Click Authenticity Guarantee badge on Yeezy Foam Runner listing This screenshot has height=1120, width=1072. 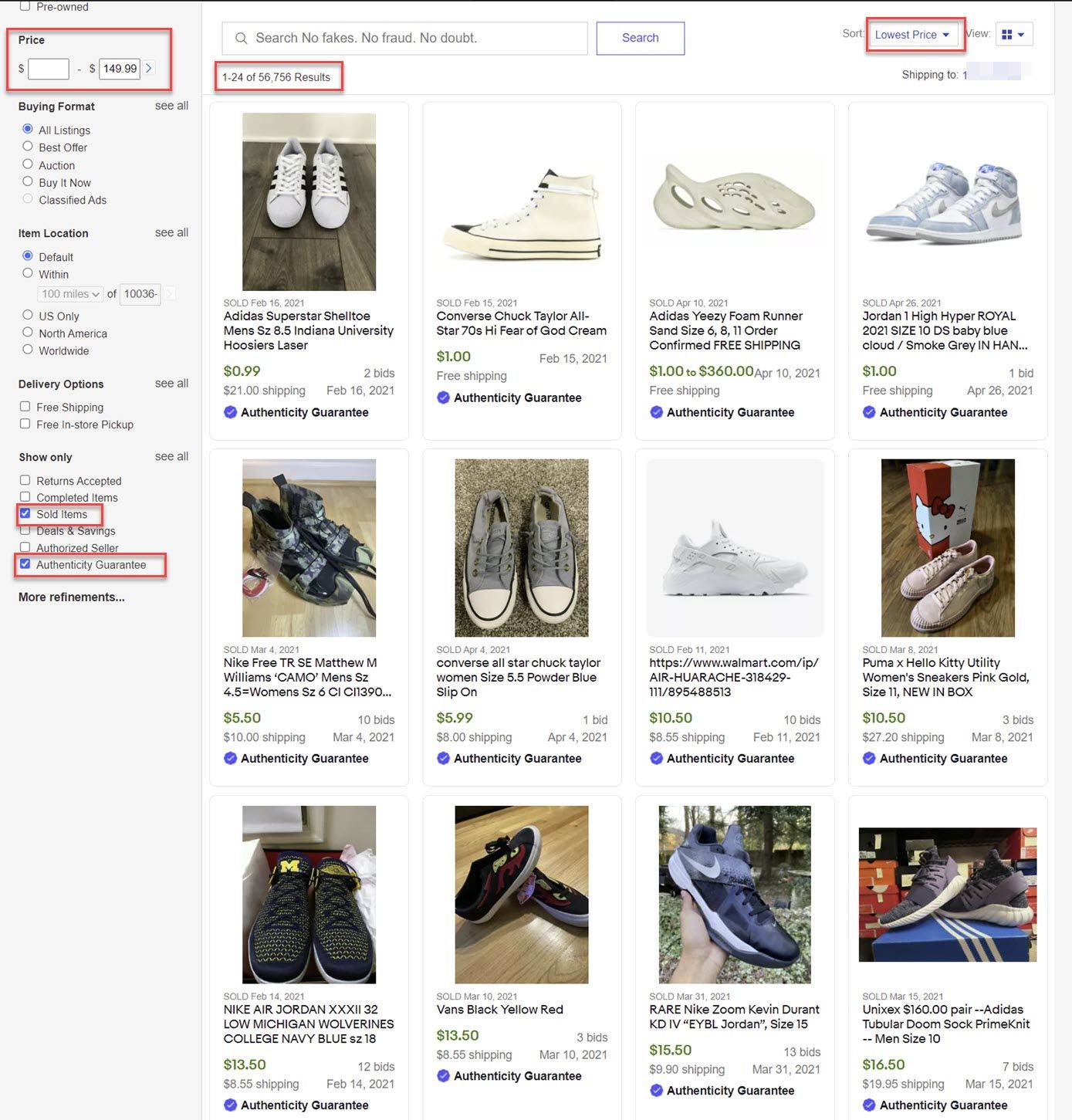tap(722, 412)
